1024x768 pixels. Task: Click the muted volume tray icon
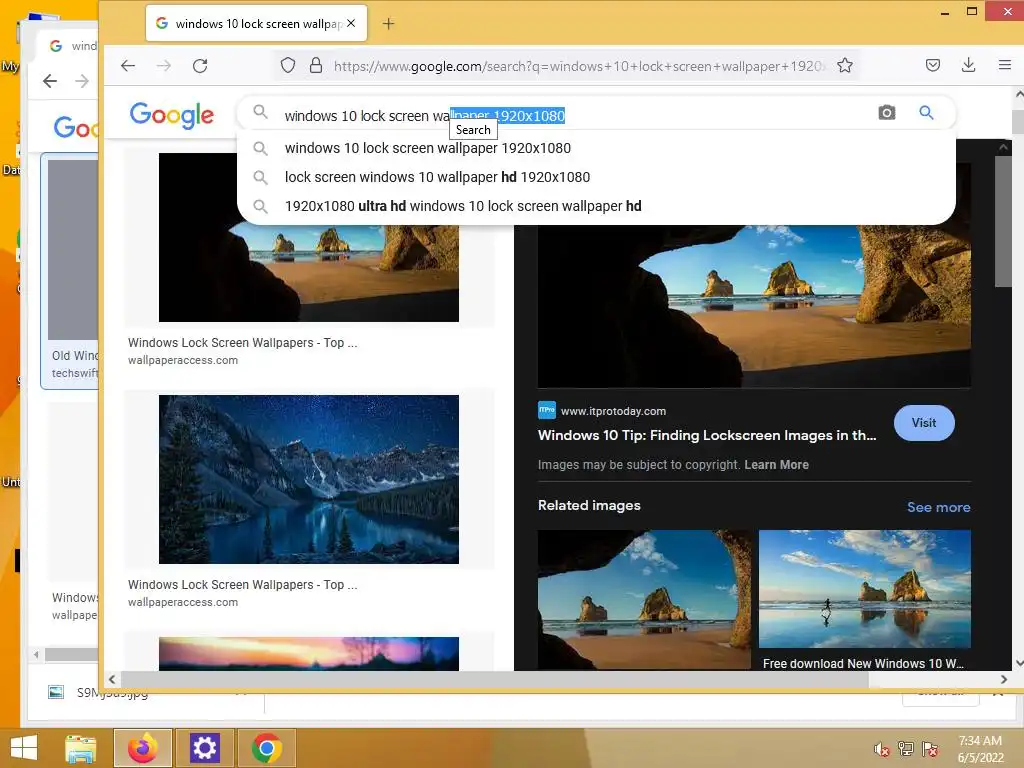pos(882,750)
